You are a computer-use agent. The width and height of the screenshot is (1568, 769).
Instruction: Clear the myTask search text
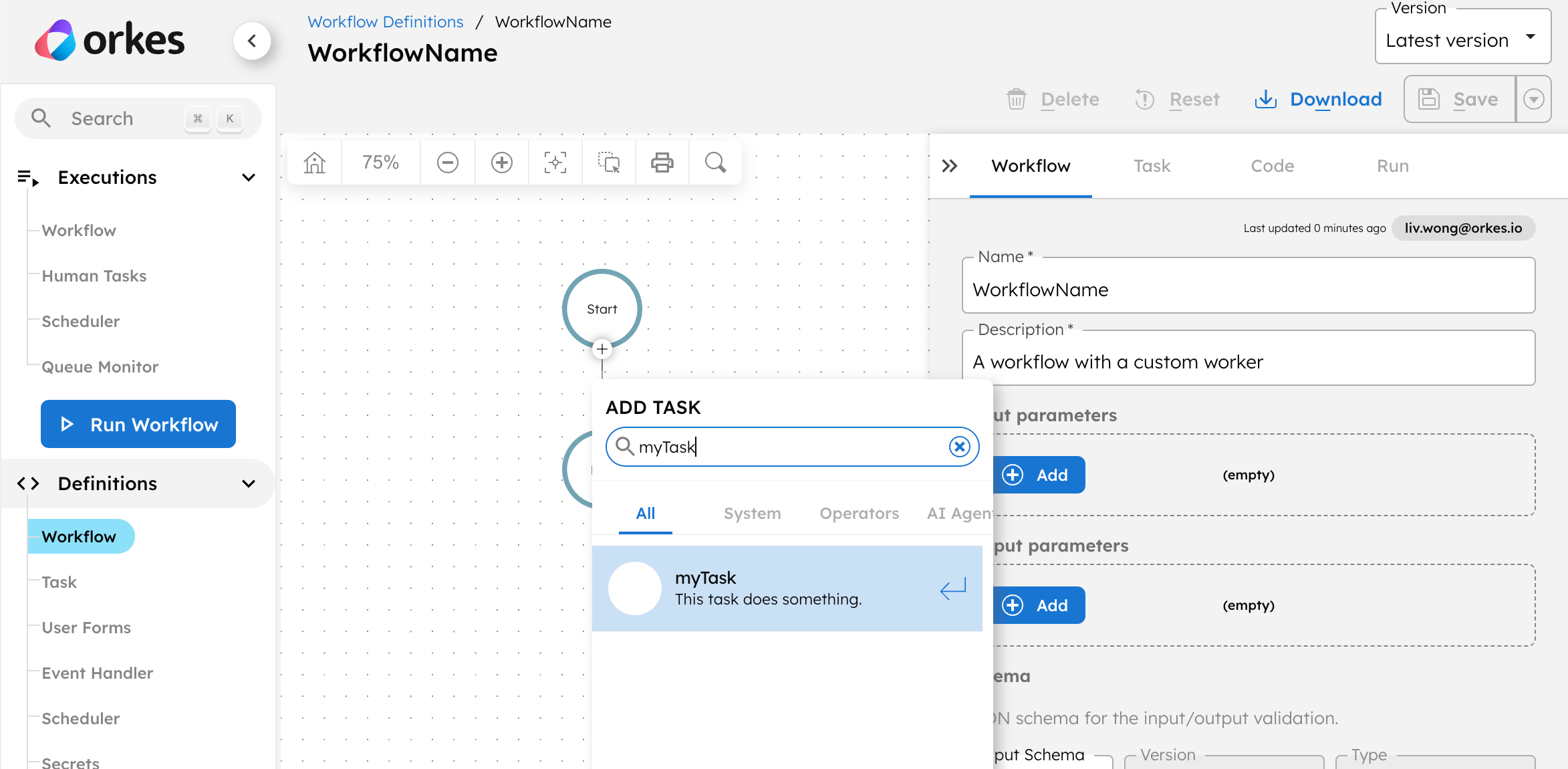(960, 447)
